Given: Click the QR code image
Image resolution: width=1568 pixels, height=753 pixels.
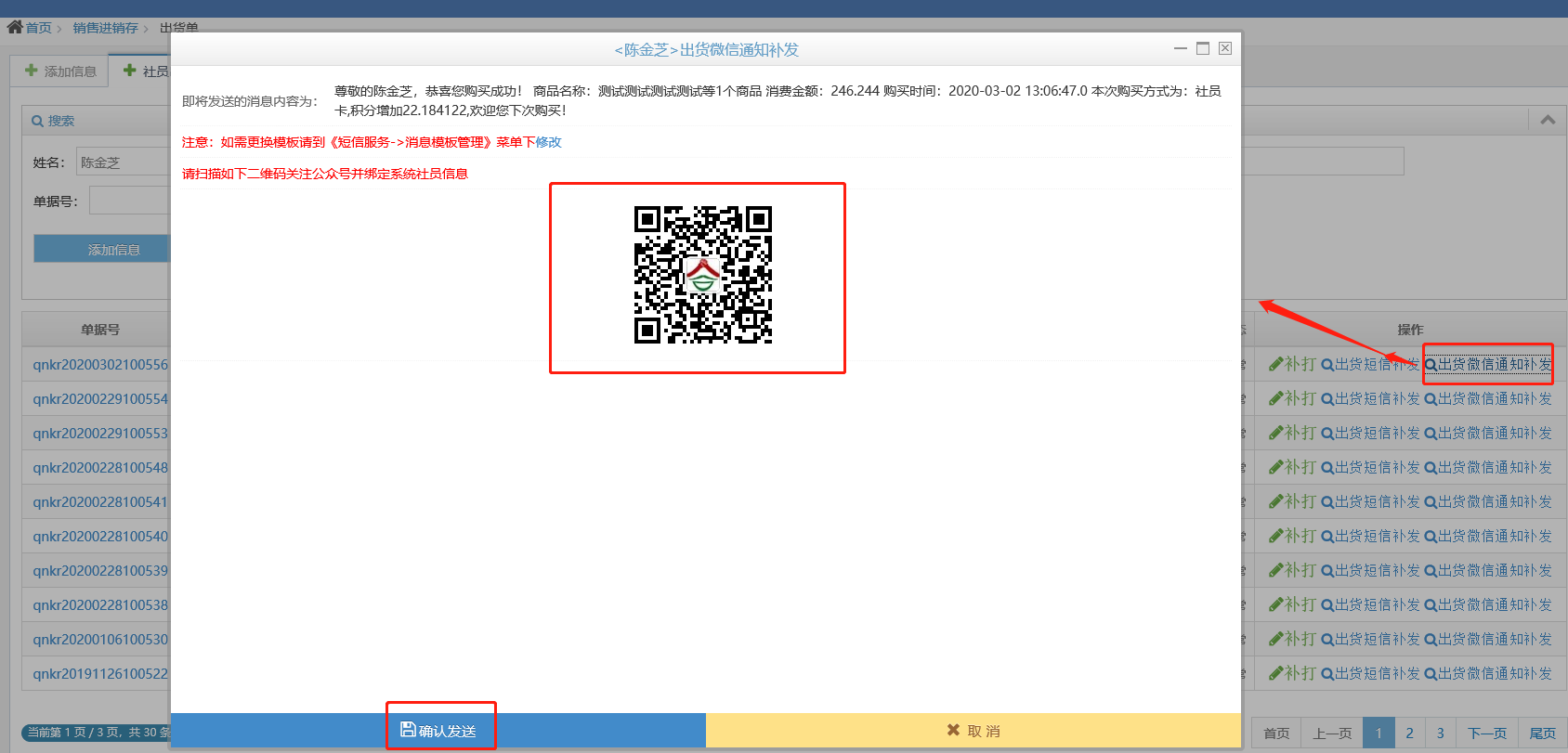Looking at the screenshot, I should 703,275.
